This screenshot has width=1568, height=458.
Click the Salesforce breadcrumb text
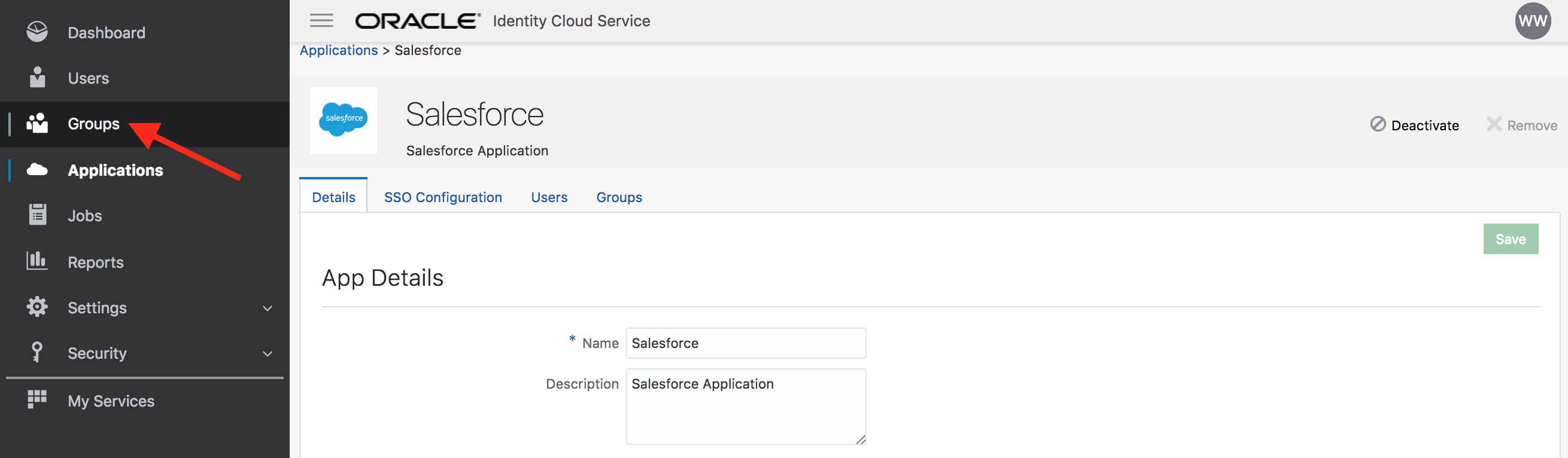click(428, 50)
